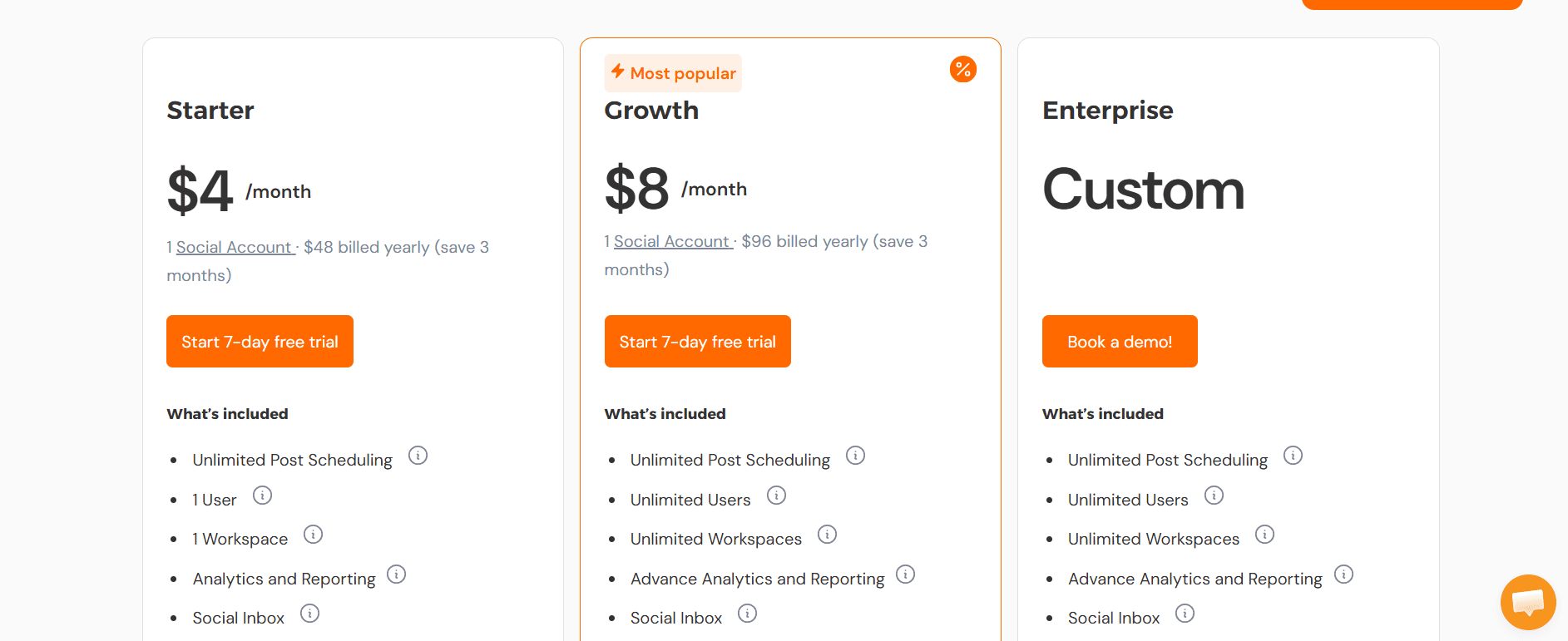Open info for Starter's Analytics and Reporting

coord(397,574)
